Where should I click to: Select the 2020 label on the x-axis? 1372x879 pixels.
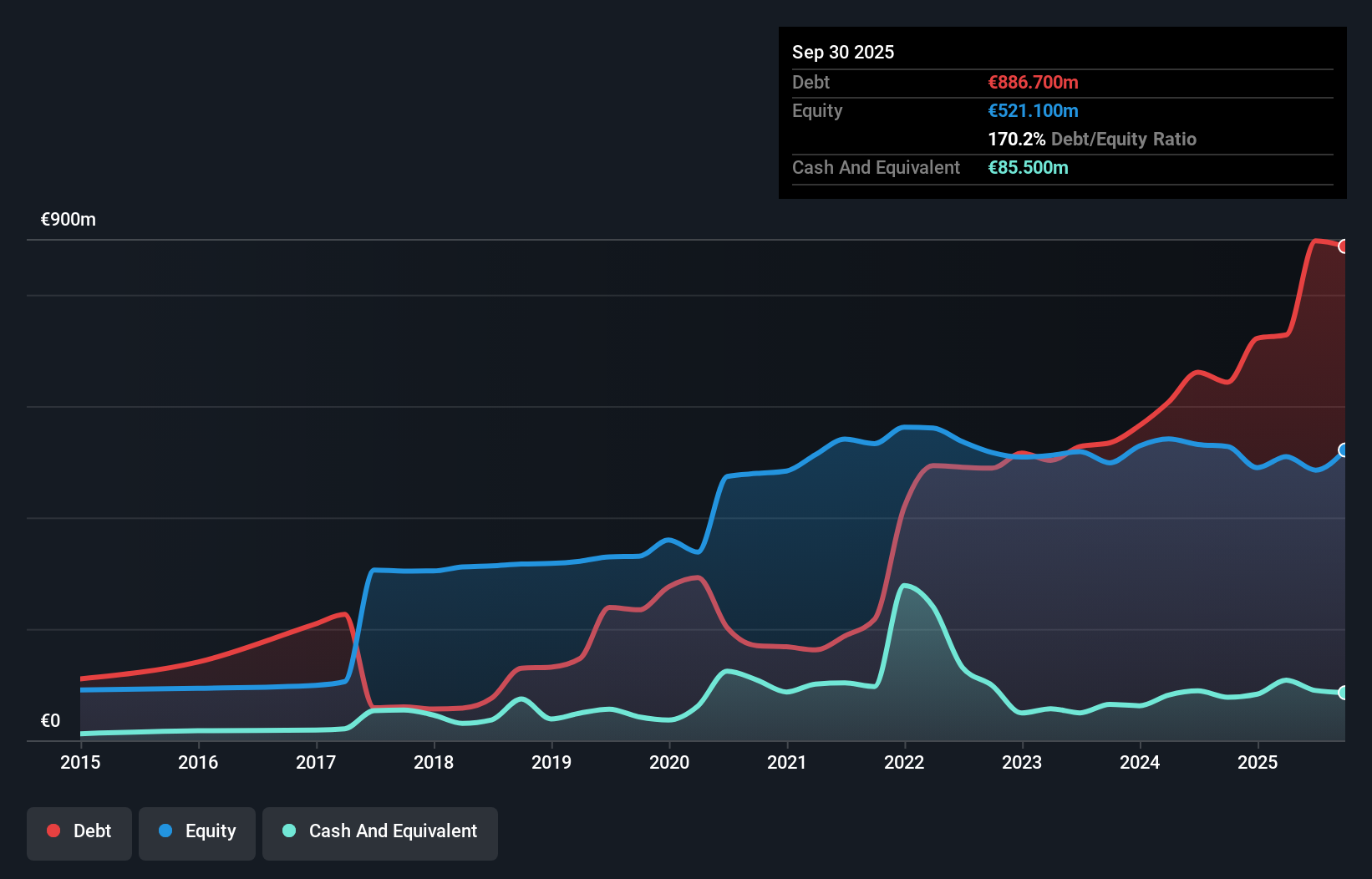pyautogui.click(x=669, y=762)
